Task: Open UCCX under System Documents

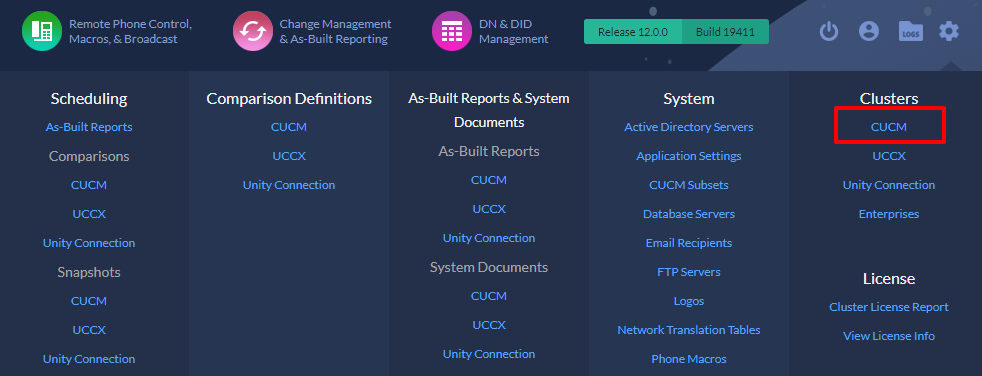Action: coord(488,325)
